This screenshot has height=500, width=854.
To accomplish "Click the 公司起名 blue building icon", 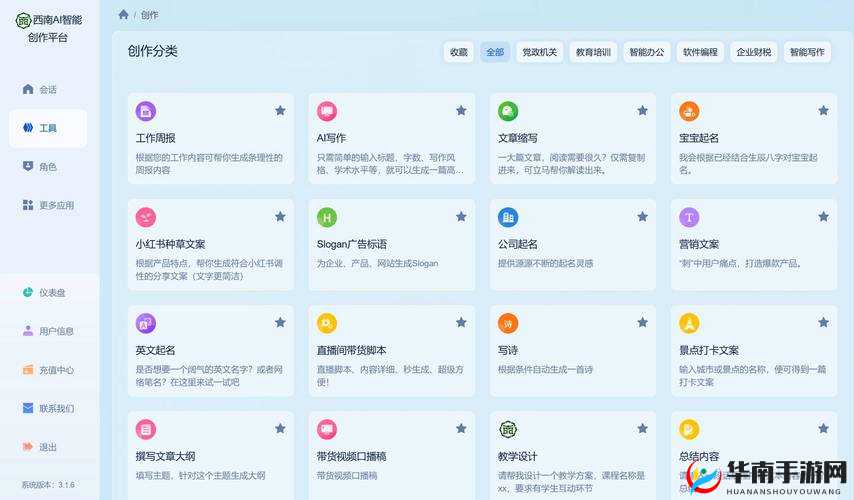I will 508,217.
